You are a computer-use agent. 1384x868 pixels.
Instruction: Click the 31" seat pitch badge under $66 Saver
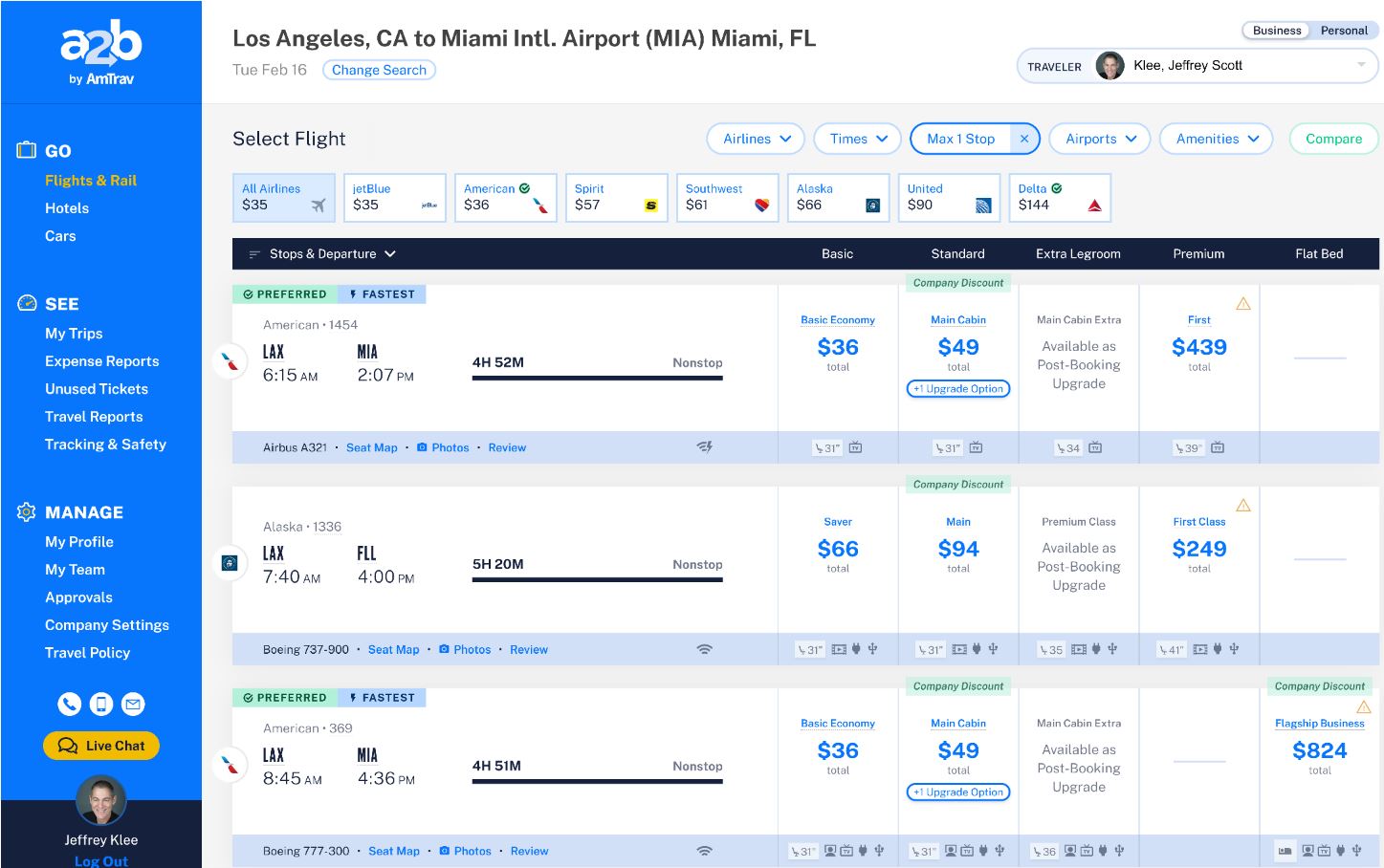coord(810,649)
